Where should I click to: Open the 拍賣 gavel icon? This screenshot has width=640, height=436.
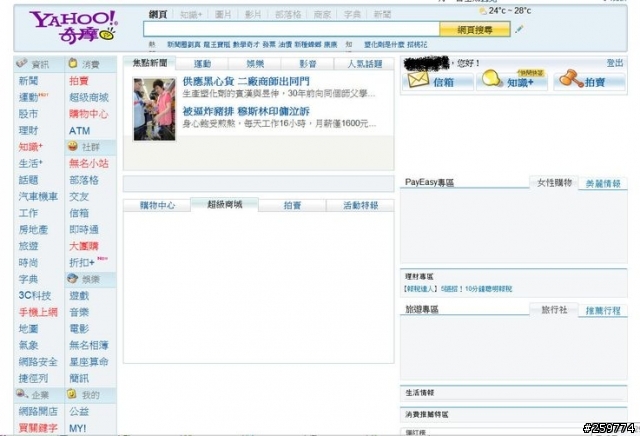click(571, 79)
